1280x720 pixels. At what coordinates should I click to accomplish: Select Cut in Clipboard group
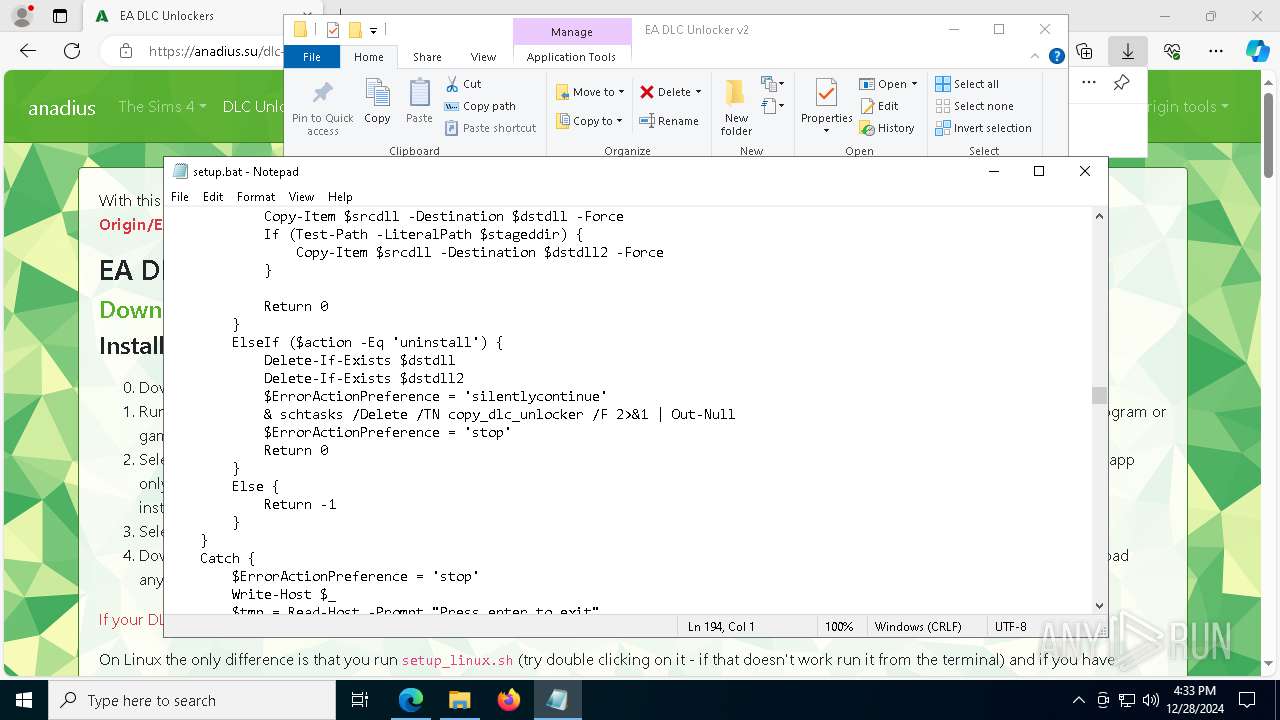point(463,84)
